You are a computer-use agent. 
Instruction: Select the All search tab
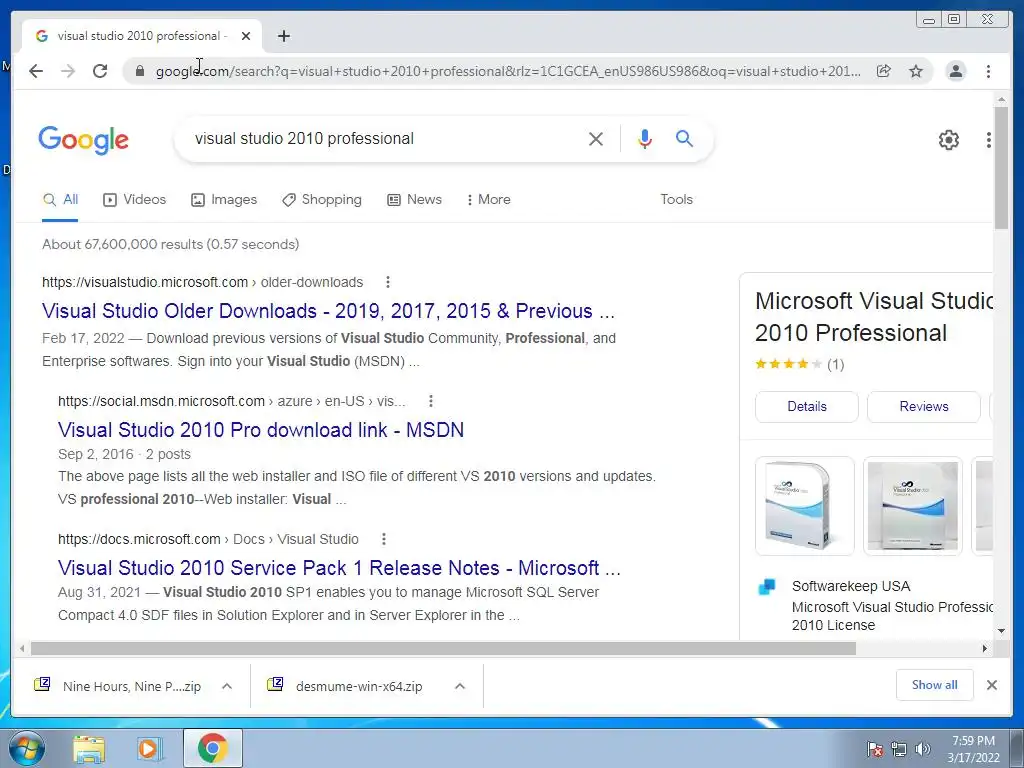[x=60, y=200]
